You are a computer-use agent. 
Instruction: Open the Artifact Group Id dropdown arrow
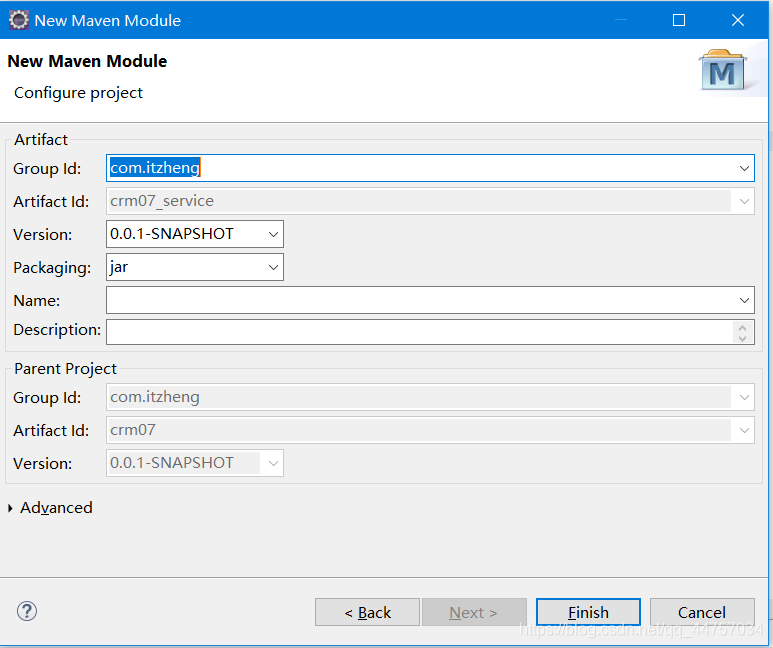point(744,168)
